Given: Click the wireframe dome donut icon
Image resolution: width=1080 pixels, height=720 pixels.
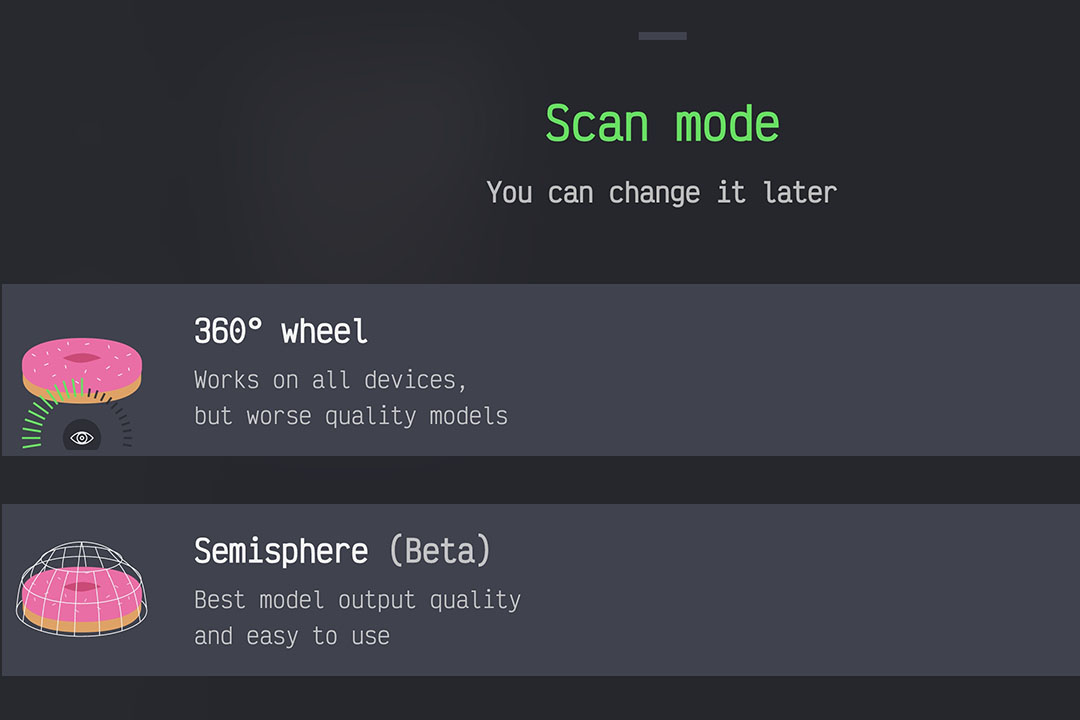Looking at the screenshot, I should [x=82, y=588].
